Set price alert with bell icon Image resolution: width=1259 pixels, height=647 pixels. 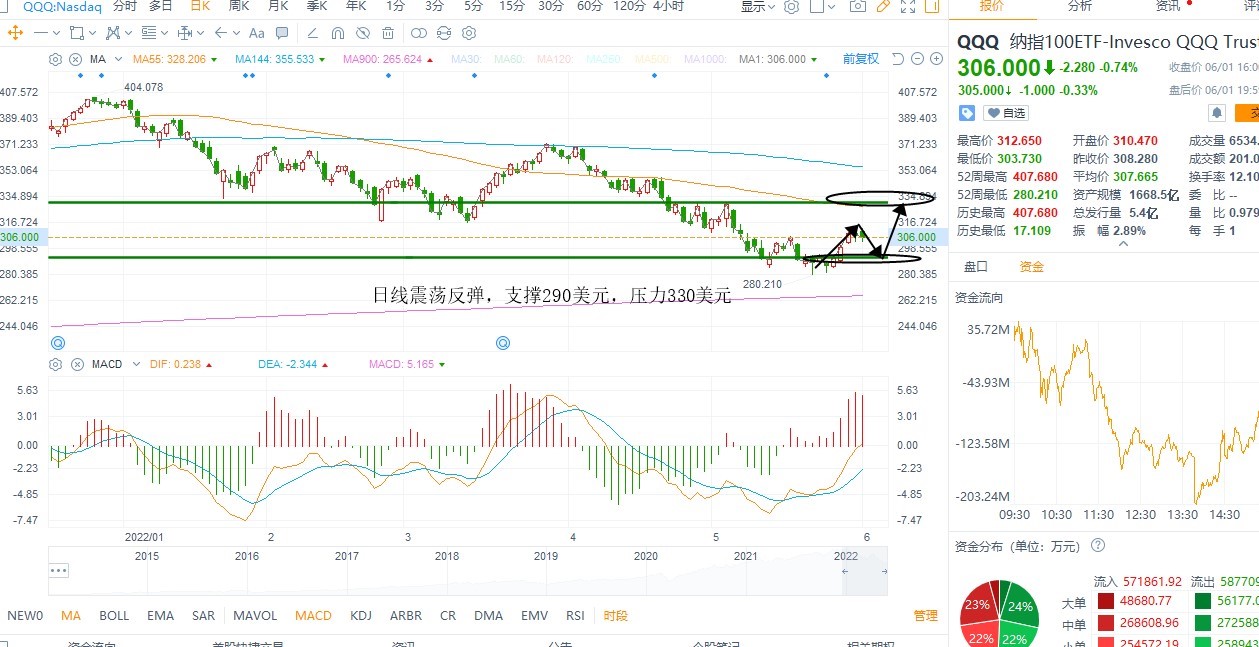pyautogui.click(x=1217, y=113)
